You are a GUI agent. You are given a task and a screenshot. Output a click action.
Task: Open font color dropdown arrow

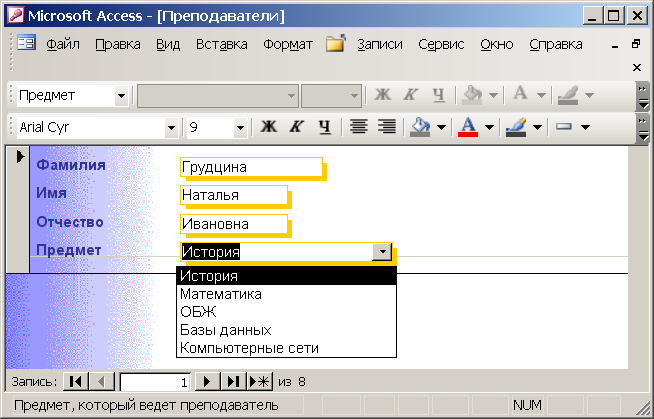[x=489, y=127]
